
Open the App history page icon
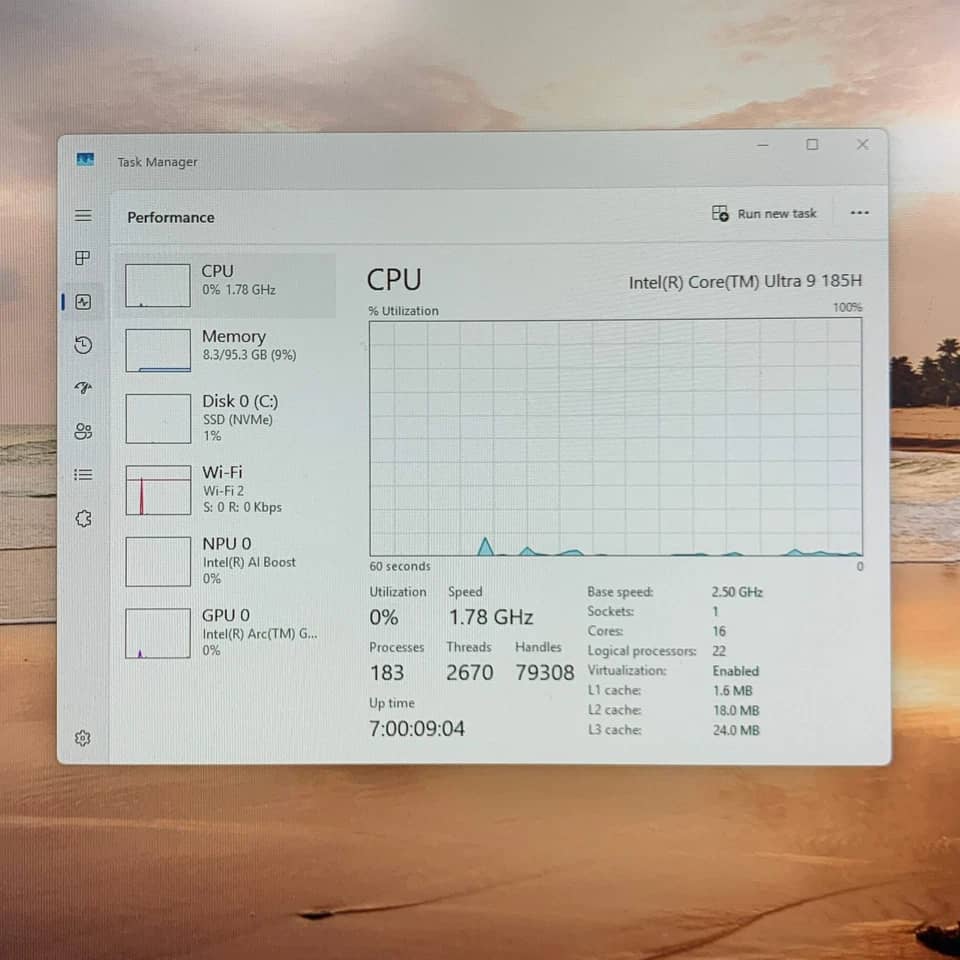pyautogui.click(x=83, y=345)
